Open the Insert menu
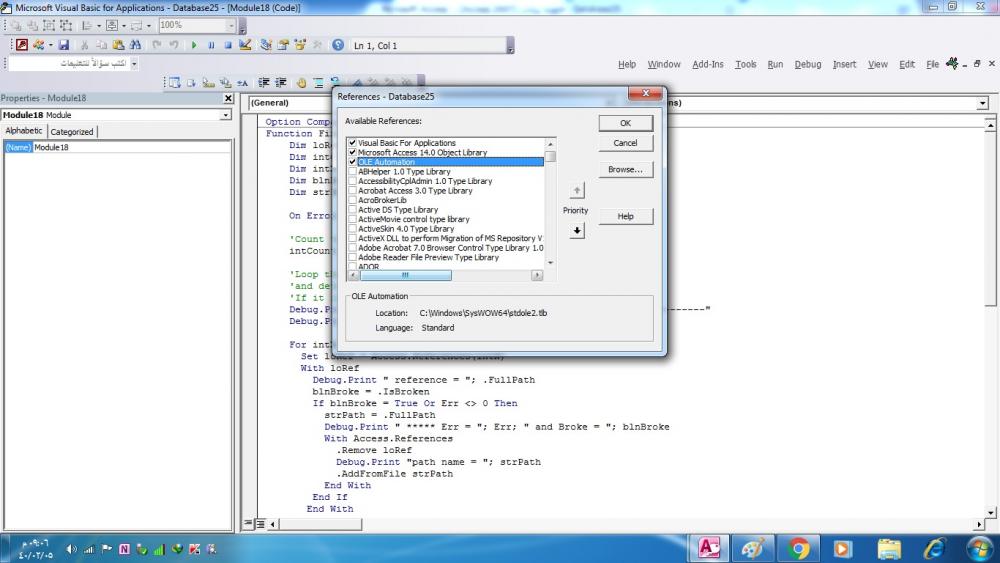The width and height of the screenshot is (1000, 563). [x=844, y=64]
